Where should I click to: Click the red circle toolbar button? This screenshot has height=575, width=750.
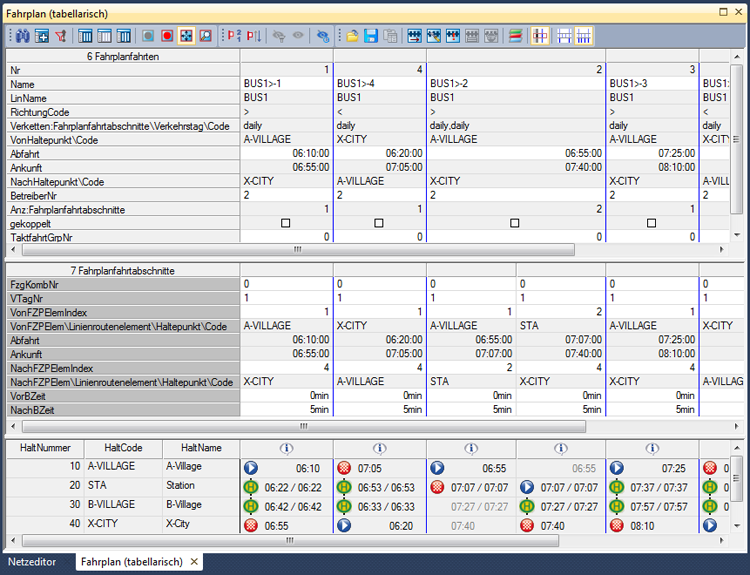167,35
